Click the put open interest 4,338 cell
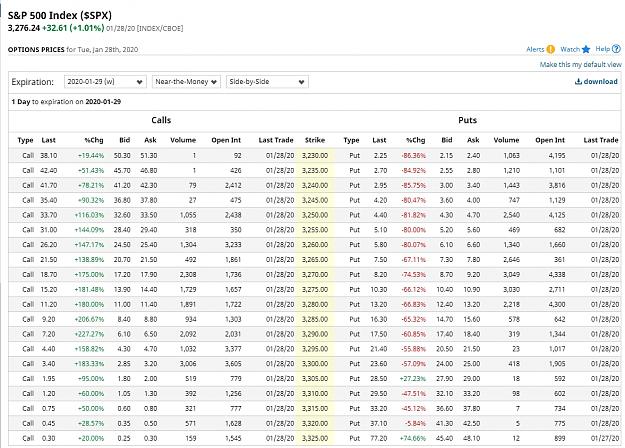 click(x=557, y=275)
